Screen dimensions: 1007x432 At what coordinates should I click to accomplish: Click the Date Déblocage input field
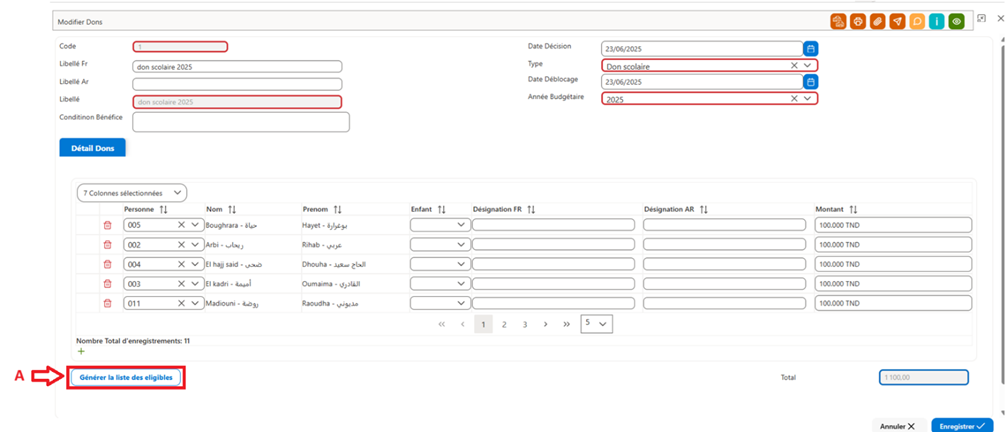click(702, 82)
